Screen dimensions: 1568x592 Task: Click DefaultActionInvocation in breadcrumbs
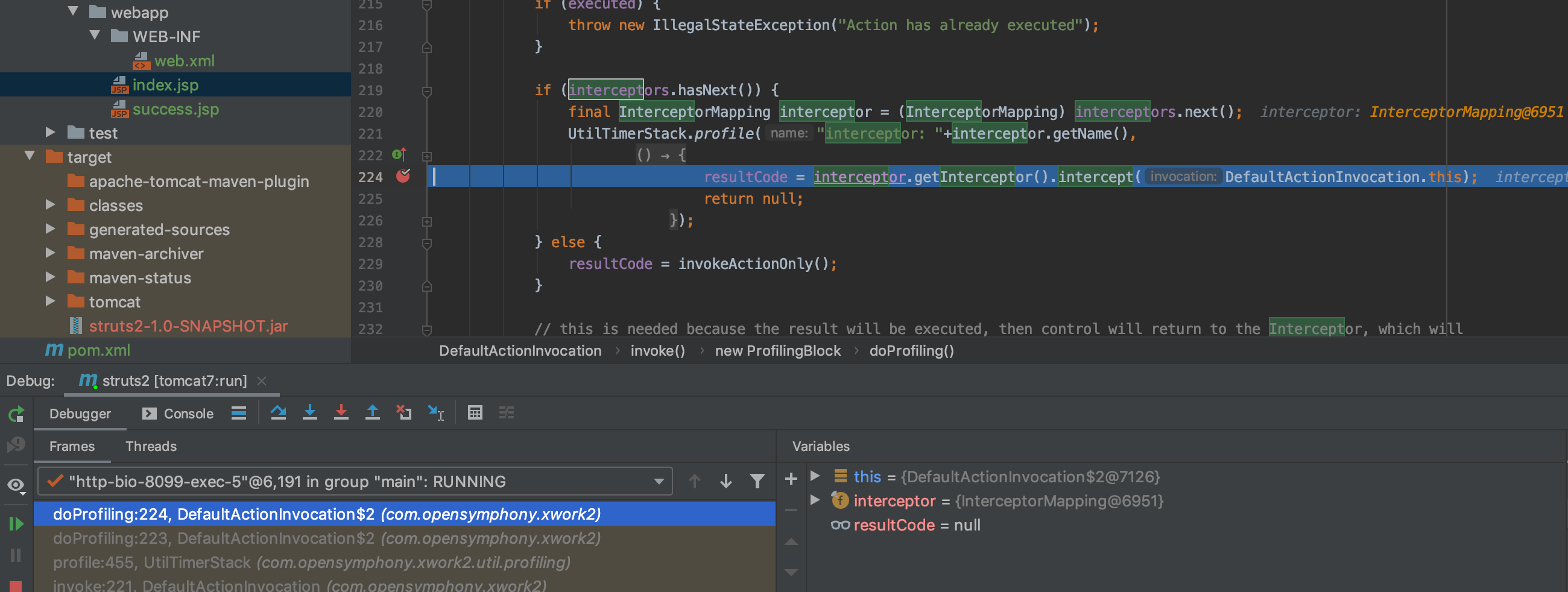(x=520, y=350)
